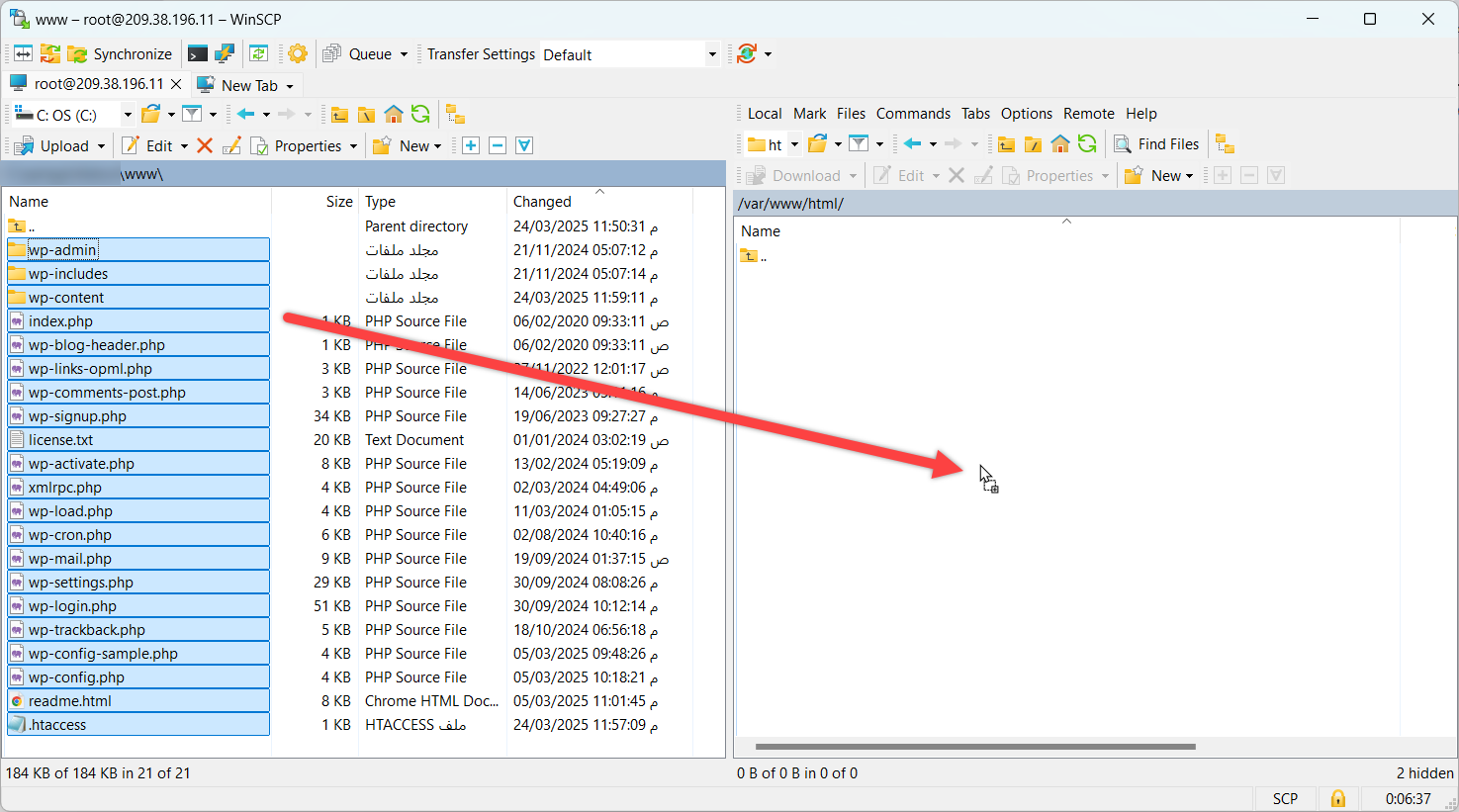Screen dimensions: 1459x812
Task: Click the local rename icon
Action: 231,145
